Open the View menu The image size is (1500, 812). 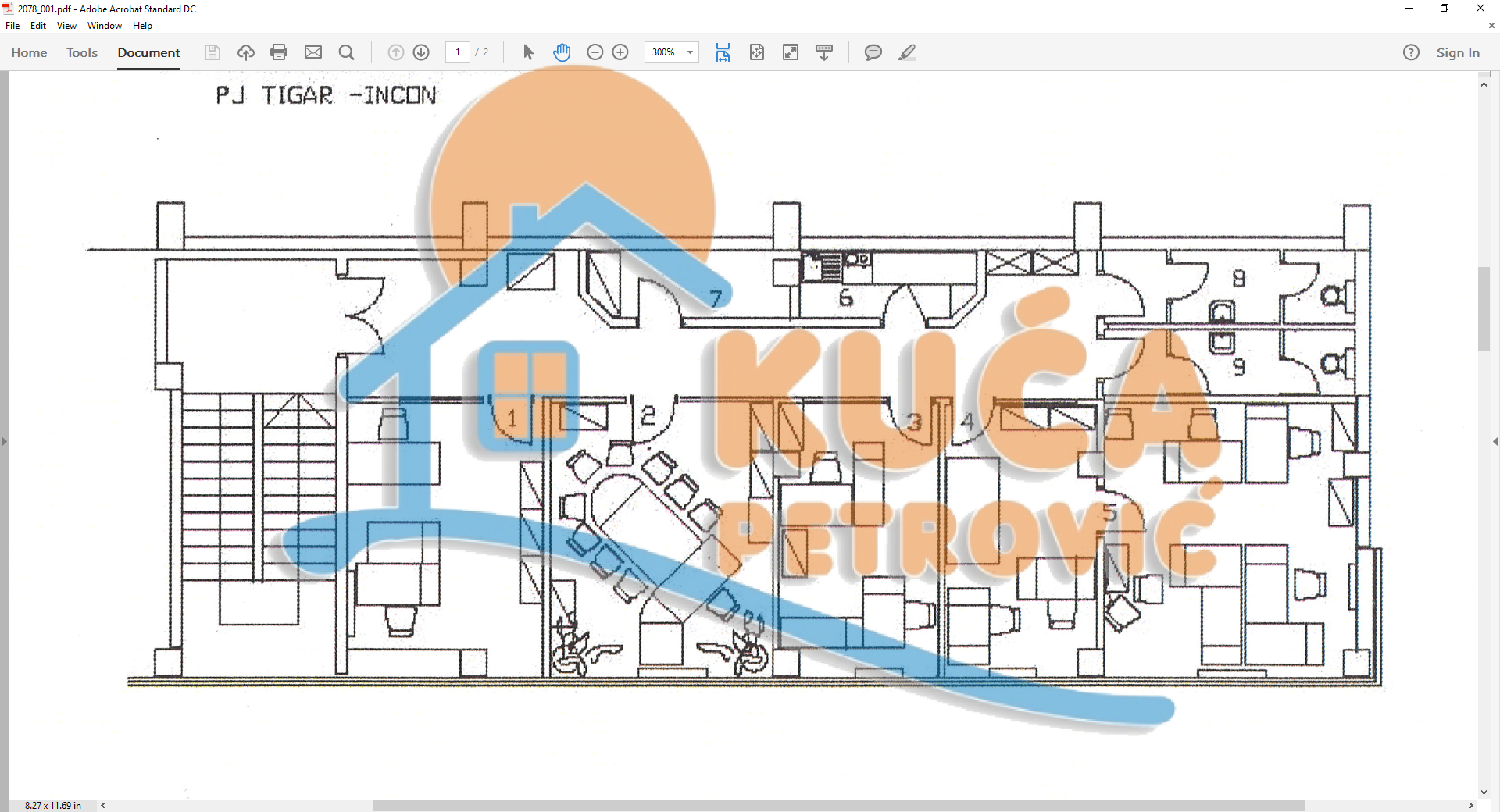click(66, 26)
